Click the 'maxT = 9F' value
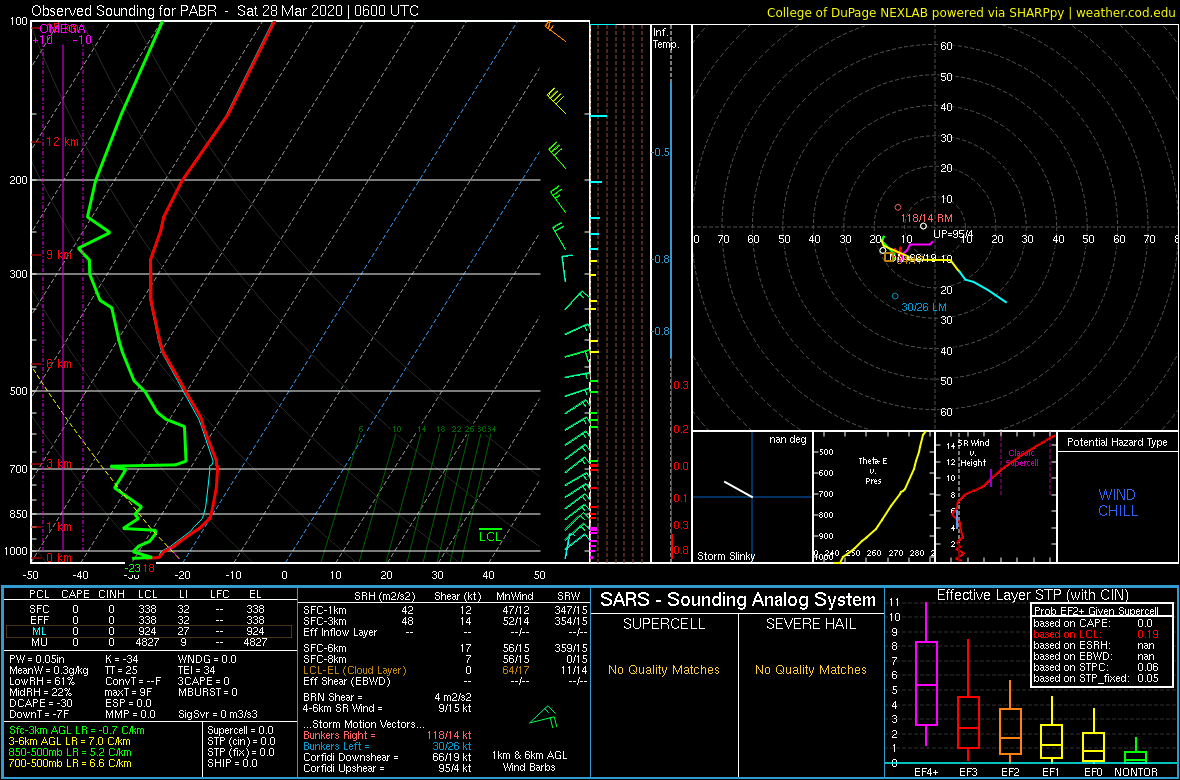 129,691
